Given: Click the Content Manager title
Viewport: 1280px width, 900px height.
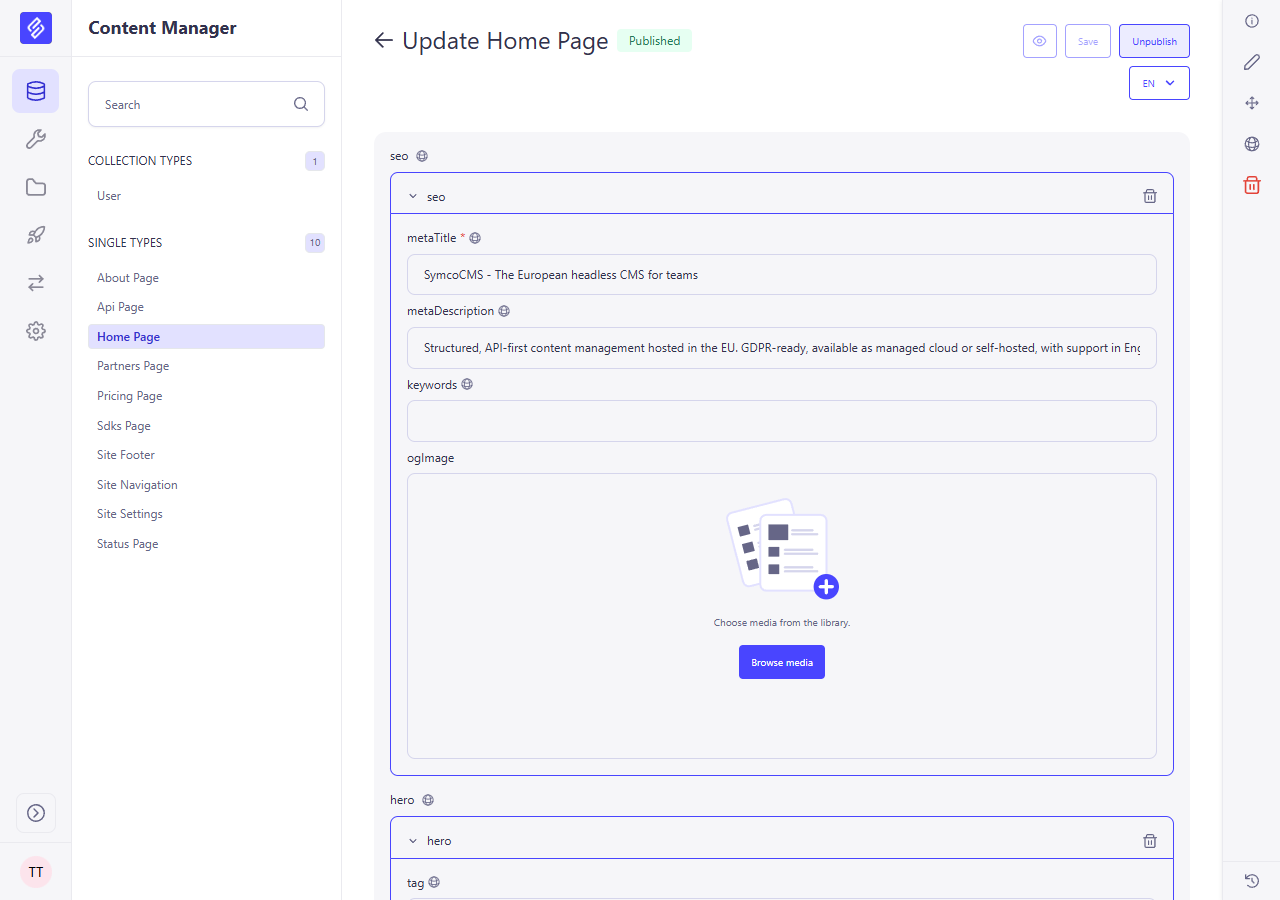Looking at the screenshot, I should point(162,28).
